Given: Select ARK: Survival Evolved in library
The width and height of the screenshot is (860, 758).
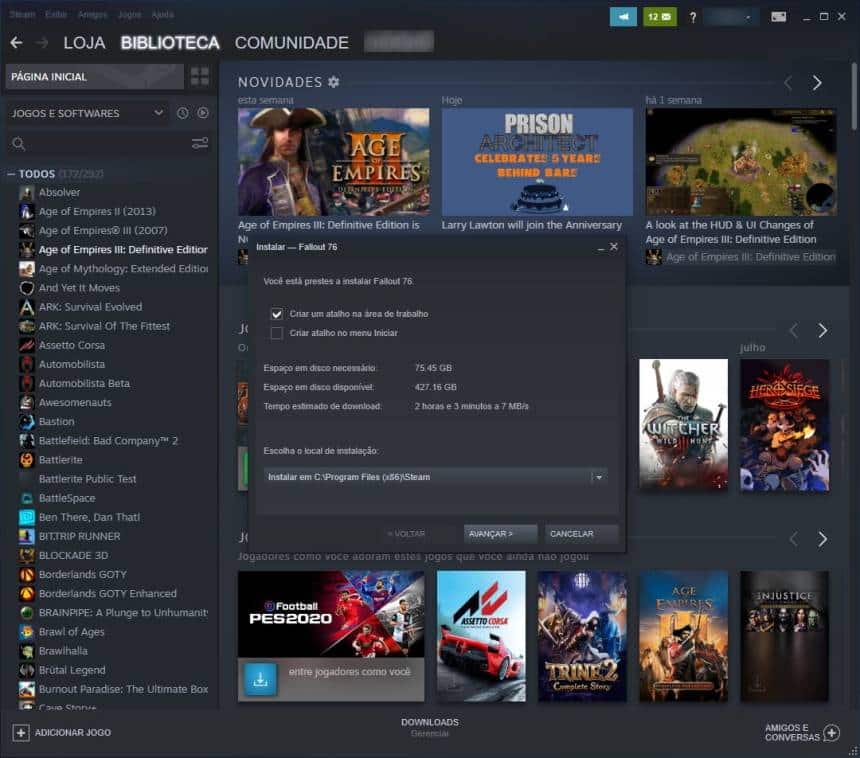Looking at the screenshot, I should coord(90,307).
